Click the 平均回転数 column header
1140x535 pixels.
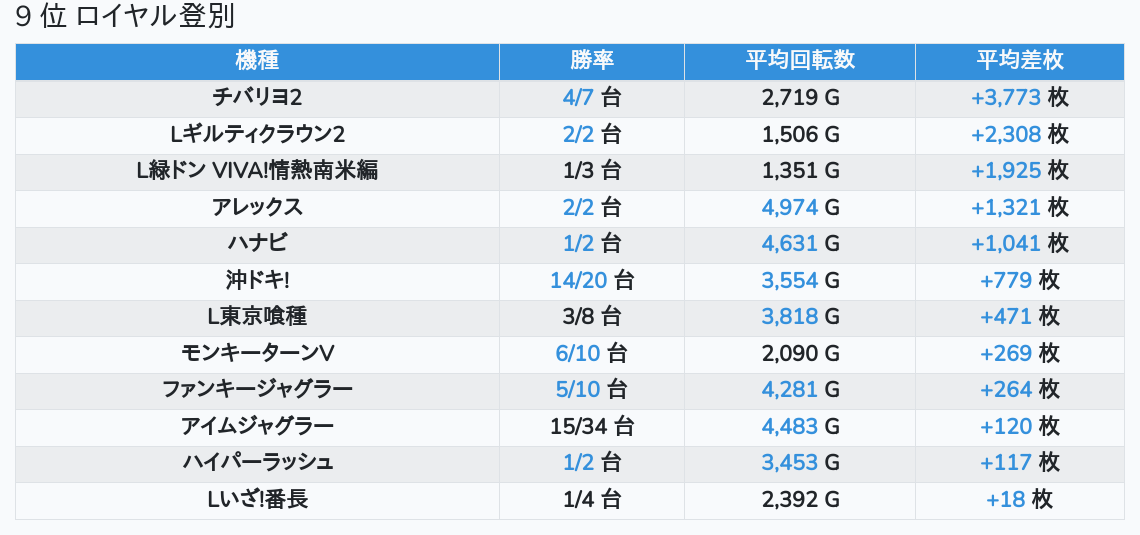pyautogui.click(x=800, y=61)
